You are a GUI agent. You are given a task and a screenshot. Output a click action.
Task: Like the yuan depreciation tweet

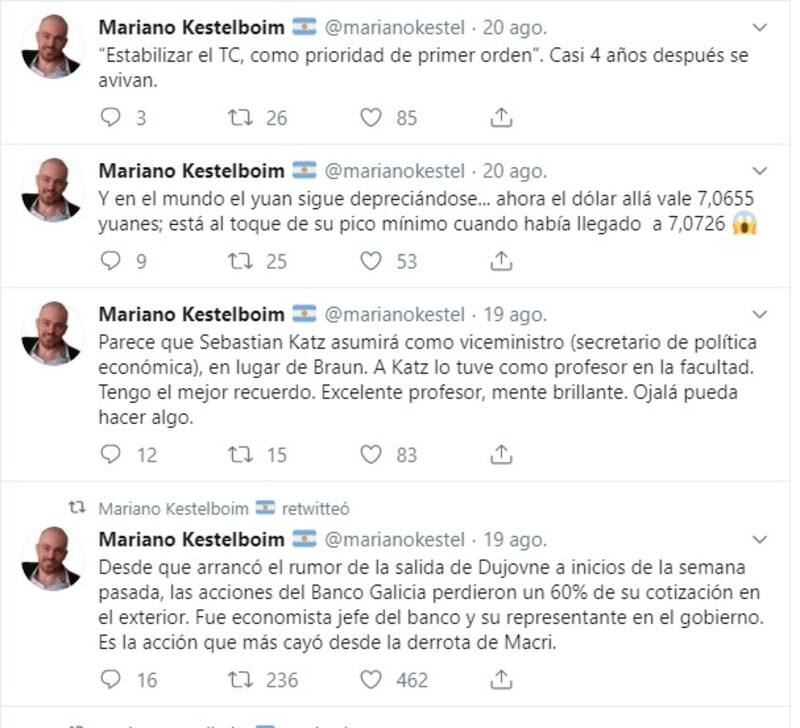coord(371,262)
